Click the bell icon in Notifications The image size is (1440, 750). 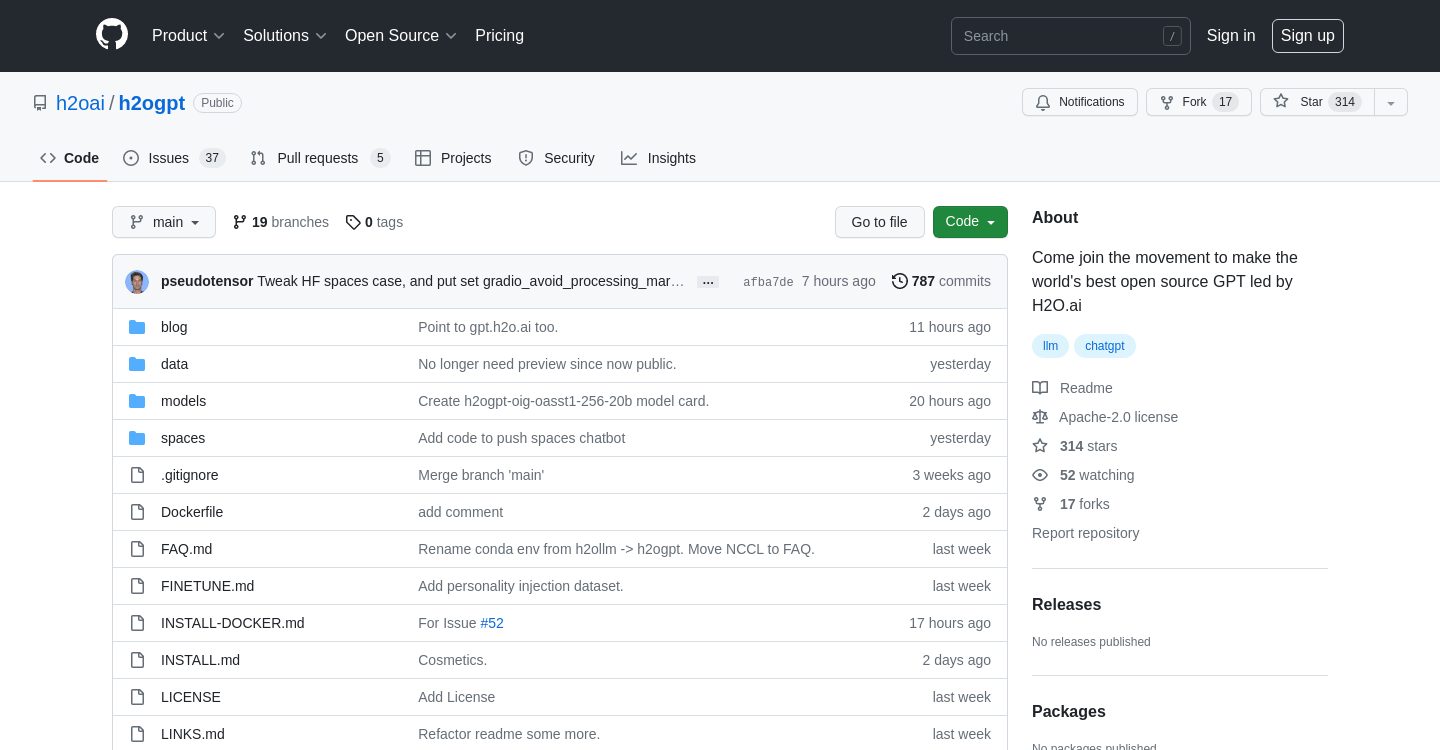pyautogui.click(x=1043, y=102)
